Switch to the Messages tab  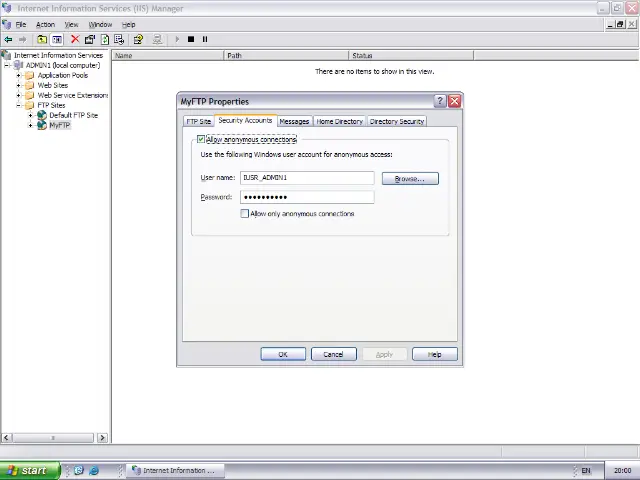[x=294, y=121]
